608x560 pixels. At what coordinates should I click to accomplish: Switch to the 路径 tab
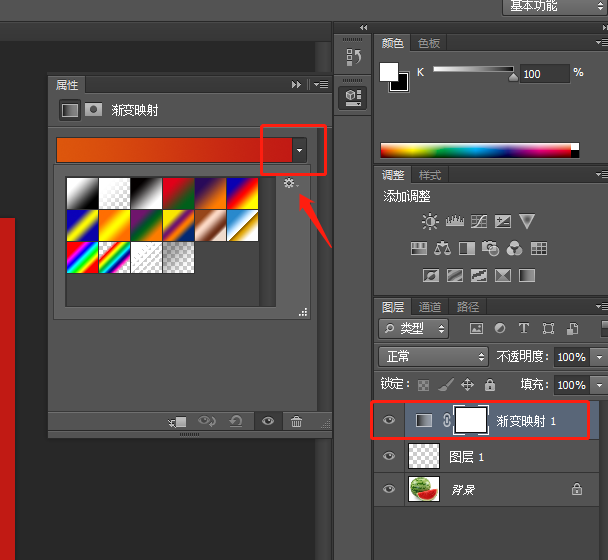click(468, 307)
